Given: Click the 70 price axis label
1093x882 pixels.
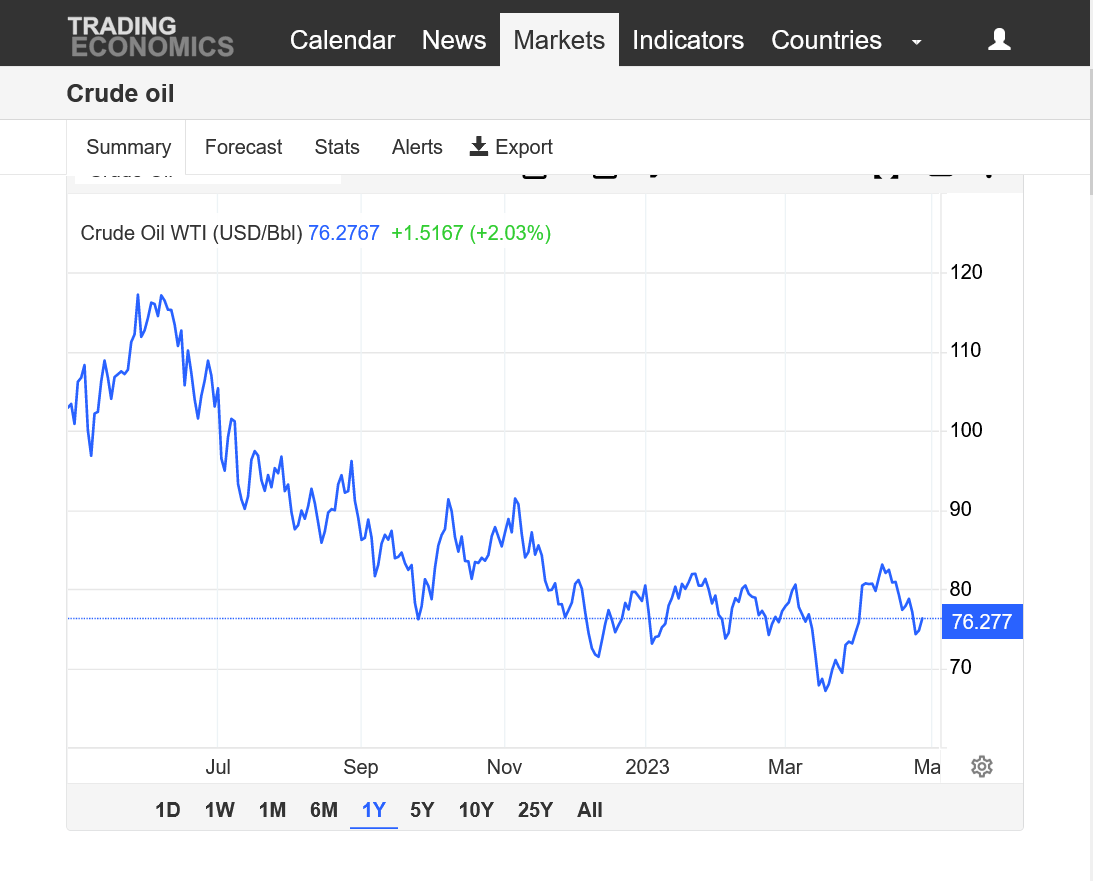Looking at the screenshot, I should point(961,667).
